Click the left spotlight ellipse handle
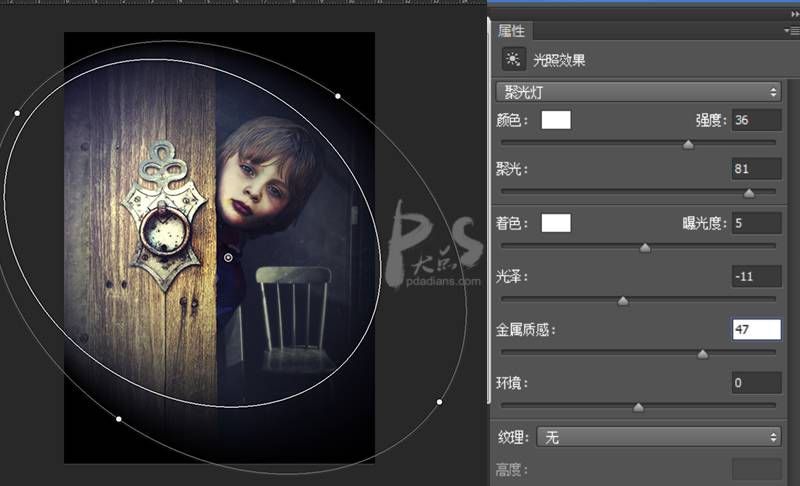The width and height of the screenshot is (800, 486). point(17,113)
